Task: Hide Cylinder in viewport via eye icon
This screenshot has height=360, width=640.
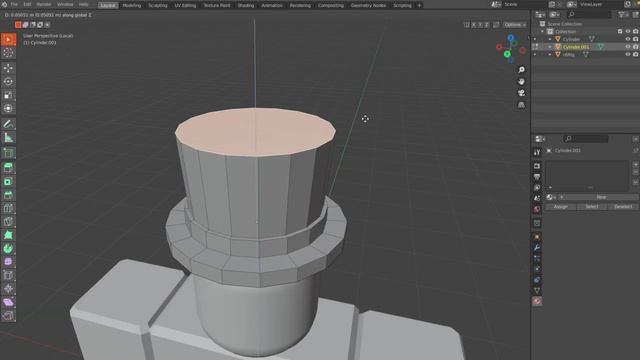Action: (x=628, y=39)
